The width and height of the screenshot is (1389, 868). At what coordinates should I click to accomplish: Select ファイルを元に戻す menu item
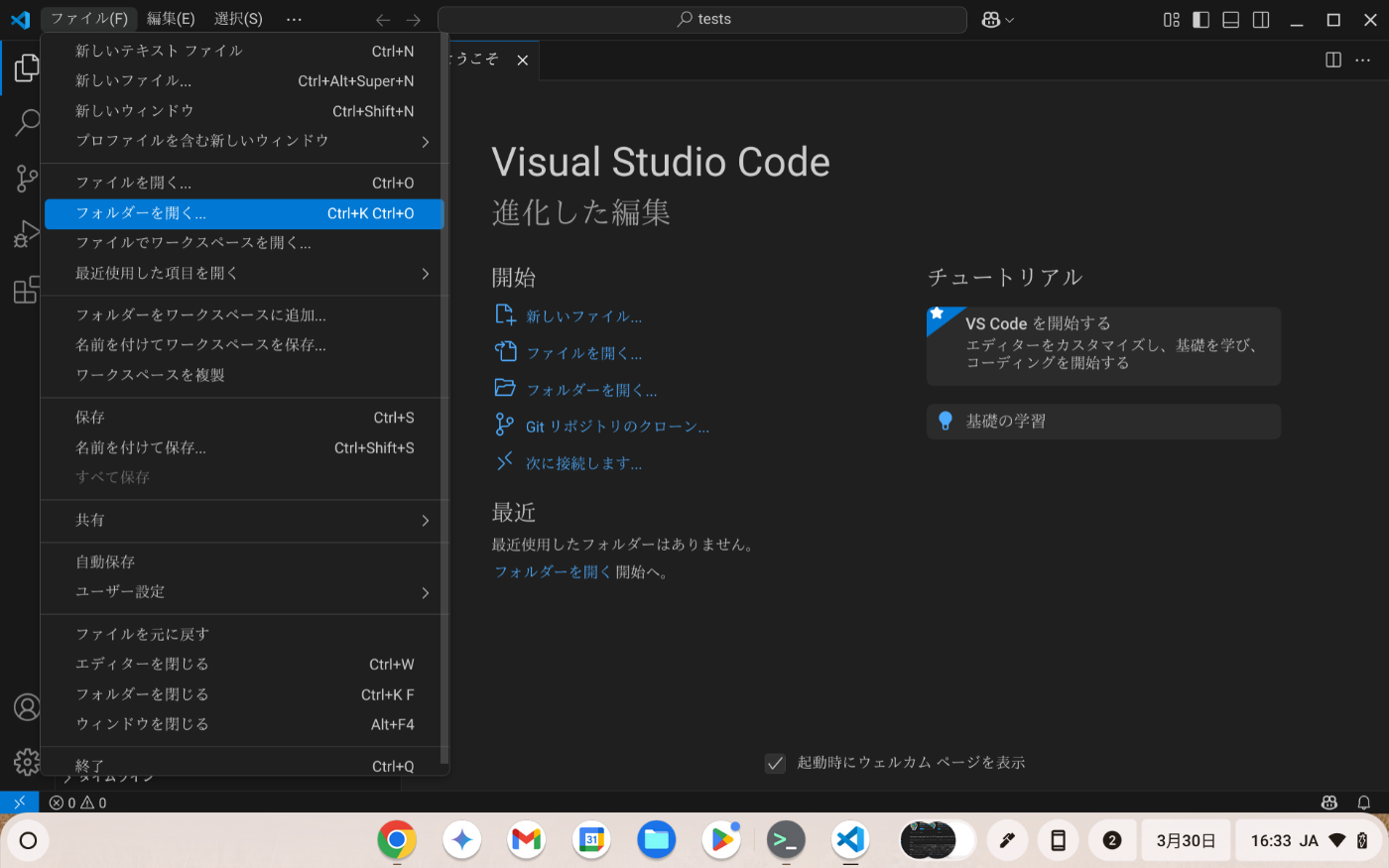pos(244,634)
